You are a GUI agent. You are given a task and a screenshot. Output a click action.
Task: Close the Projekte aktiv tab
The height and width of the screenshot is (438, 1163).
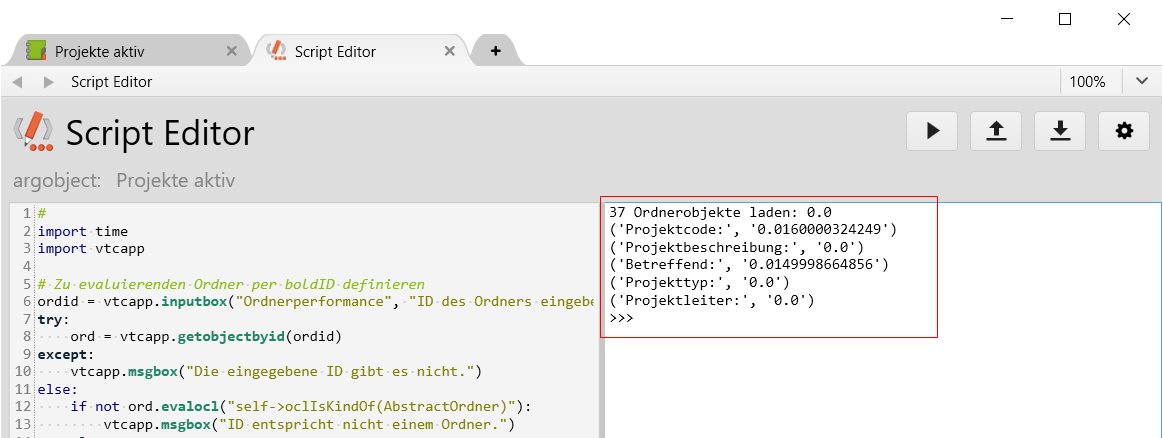pos(232,51)
